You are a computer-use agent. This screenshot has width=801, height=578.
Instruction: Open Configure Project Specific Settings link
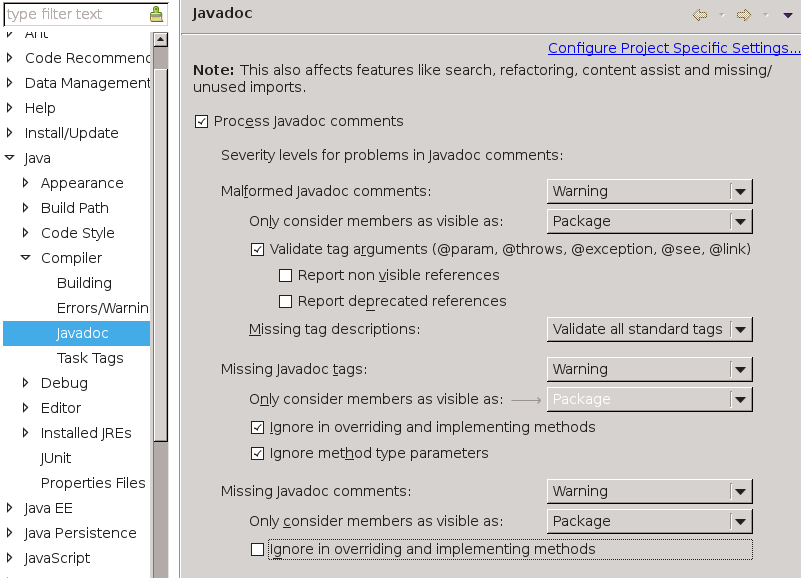674,48
